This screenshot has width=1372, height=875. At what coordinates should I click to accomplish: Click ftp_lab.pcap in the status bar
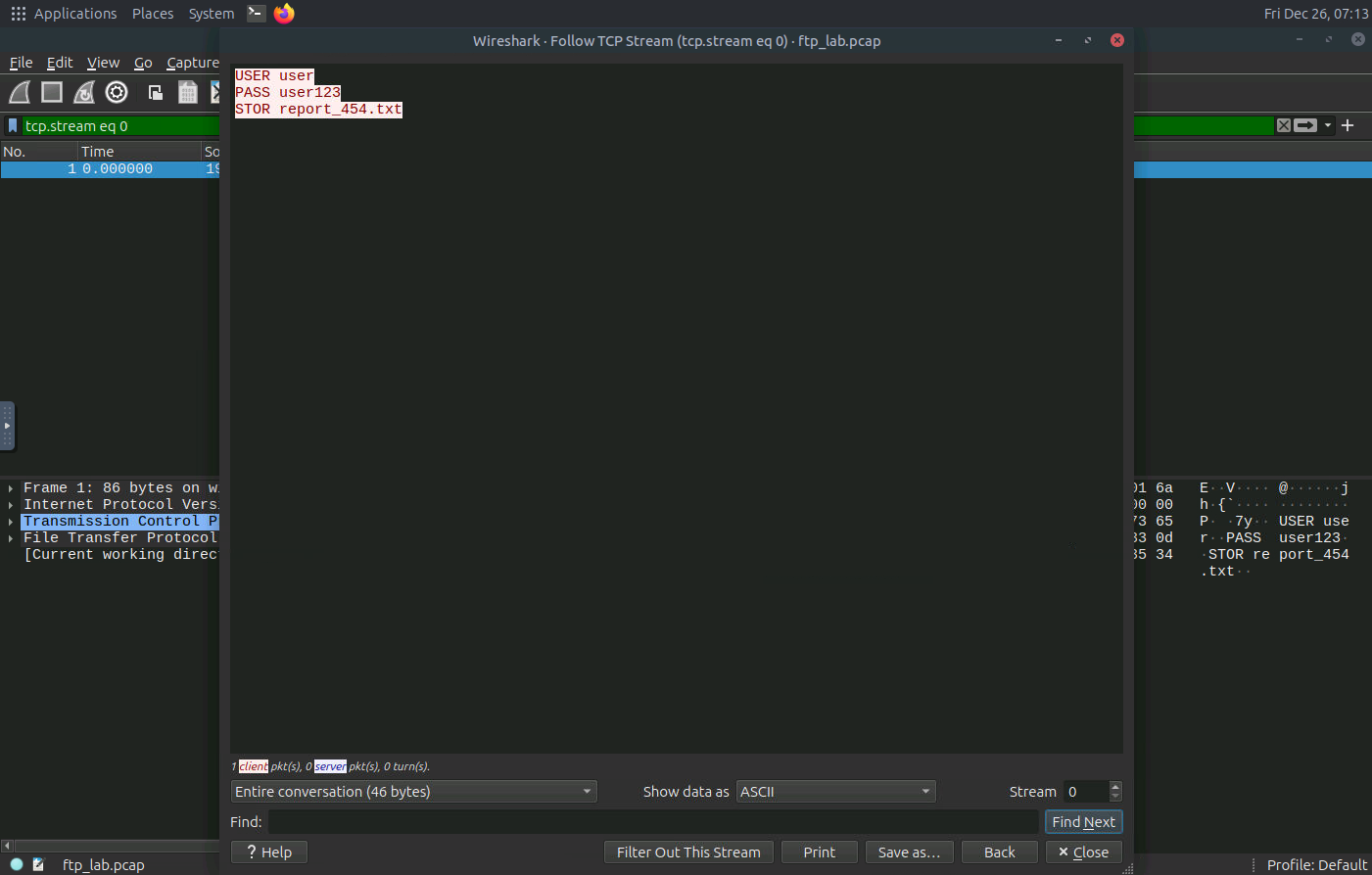(103, 864)
